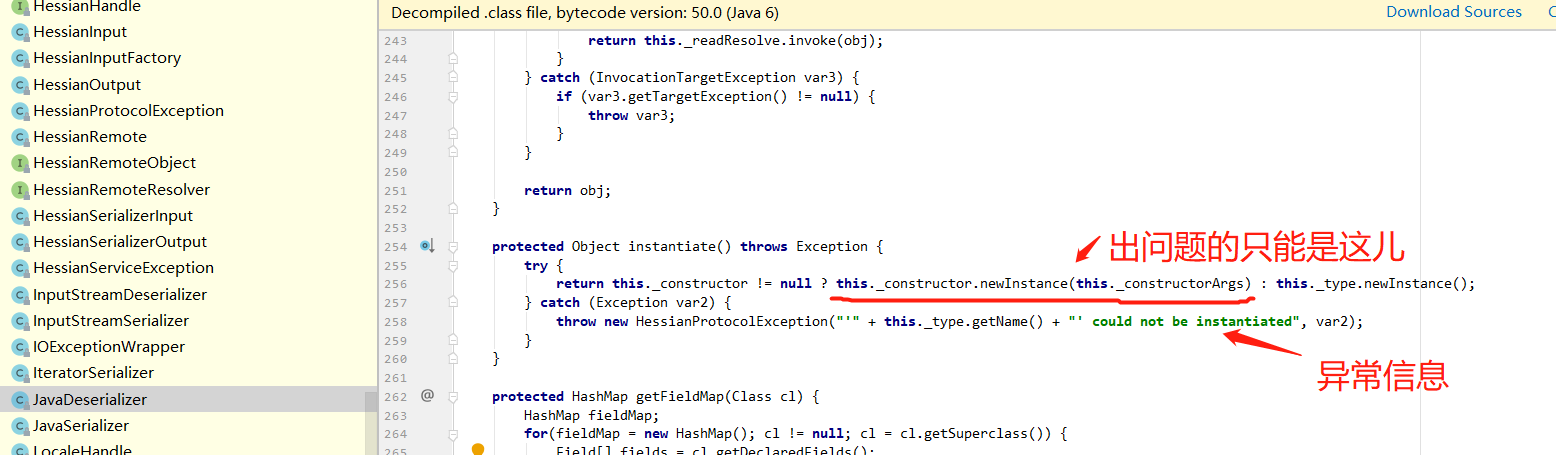Collapse the getFieldMap method fold at line 262
The height and width of the screenshot is (455, 1556).
(x=453, y=396)
